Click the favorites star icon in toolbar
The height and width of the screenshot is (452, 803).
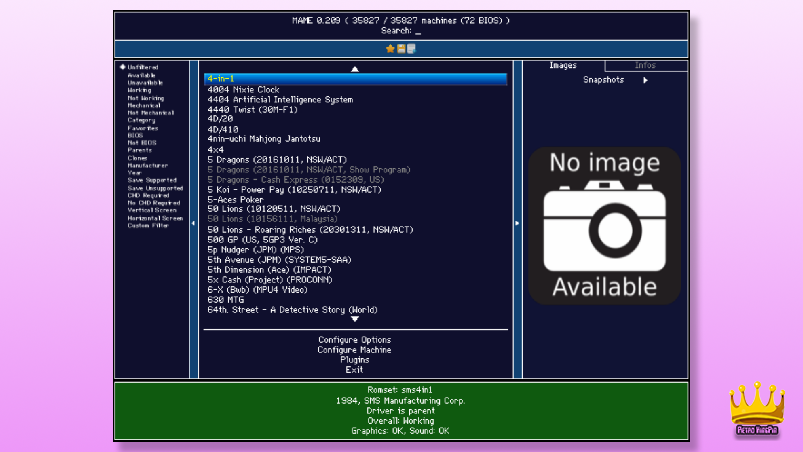point(390,49)
